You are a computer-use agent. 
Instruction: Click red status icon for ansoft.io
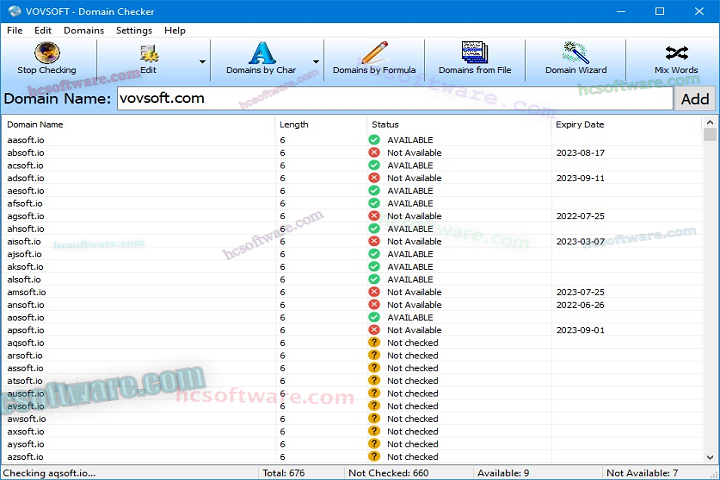click(374, 305)
